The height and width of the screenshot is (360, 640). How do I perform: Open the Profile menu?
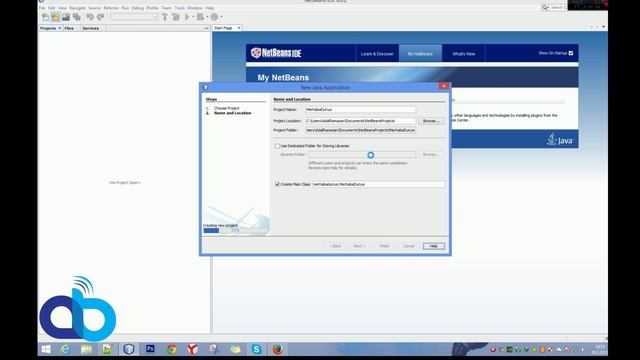pyautogui.click(x=152, y=8)
